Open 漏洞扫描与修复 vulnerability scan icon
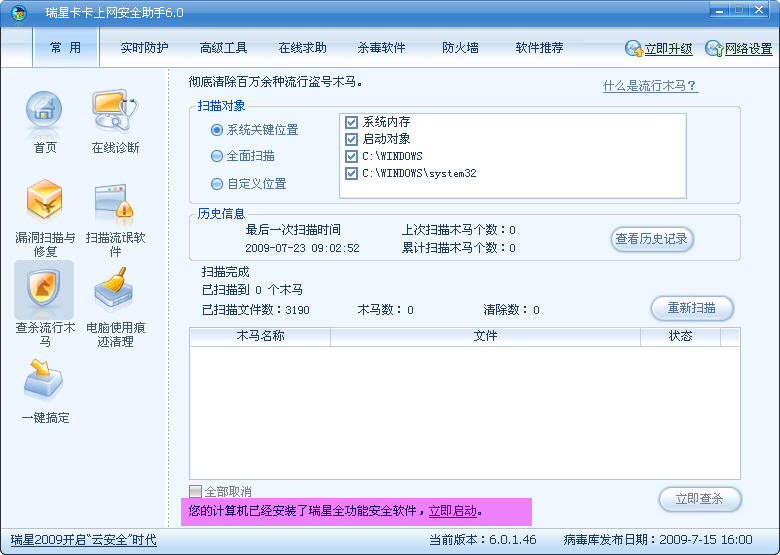This screenshot has width=780, height=555. point(44,200)
